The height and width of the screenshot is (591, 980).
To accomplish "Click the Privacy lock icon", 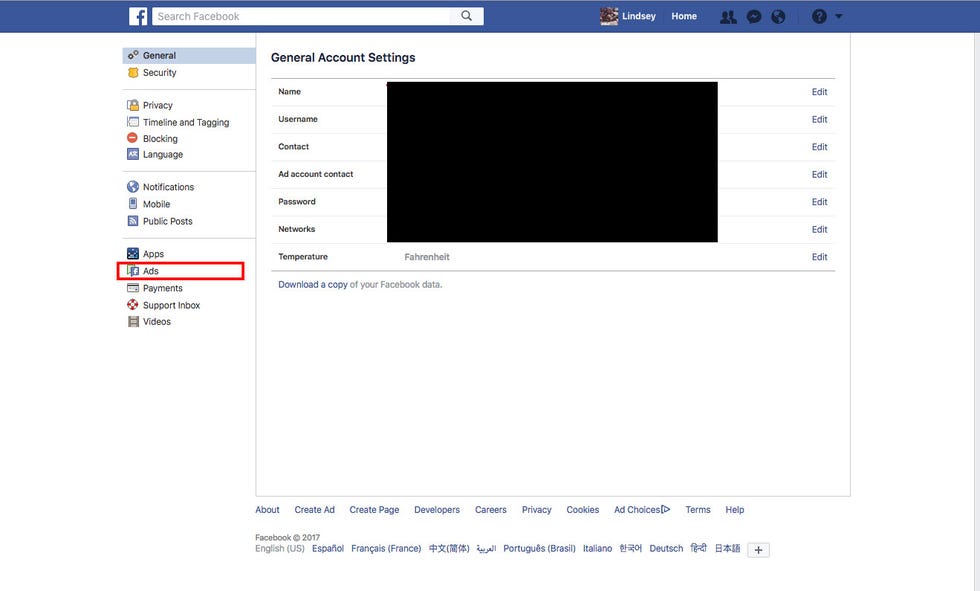I will 132,105.
